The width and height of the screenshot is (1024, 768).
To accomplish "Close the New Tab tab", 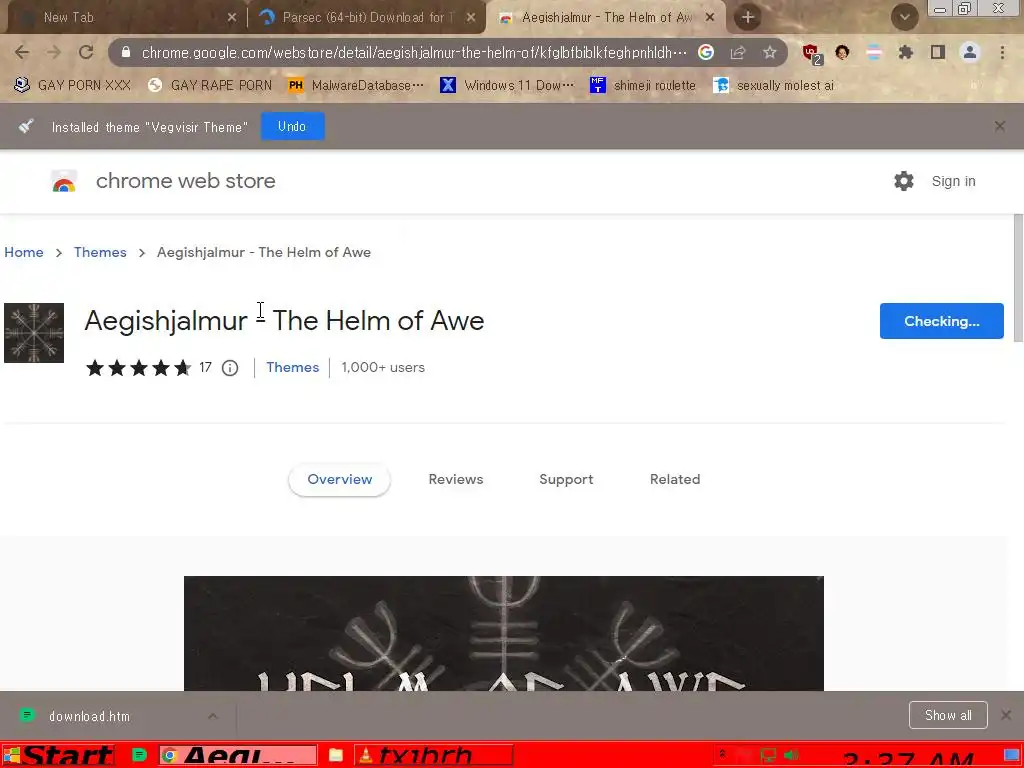I will pyautogui.click(x=231, y=18).
